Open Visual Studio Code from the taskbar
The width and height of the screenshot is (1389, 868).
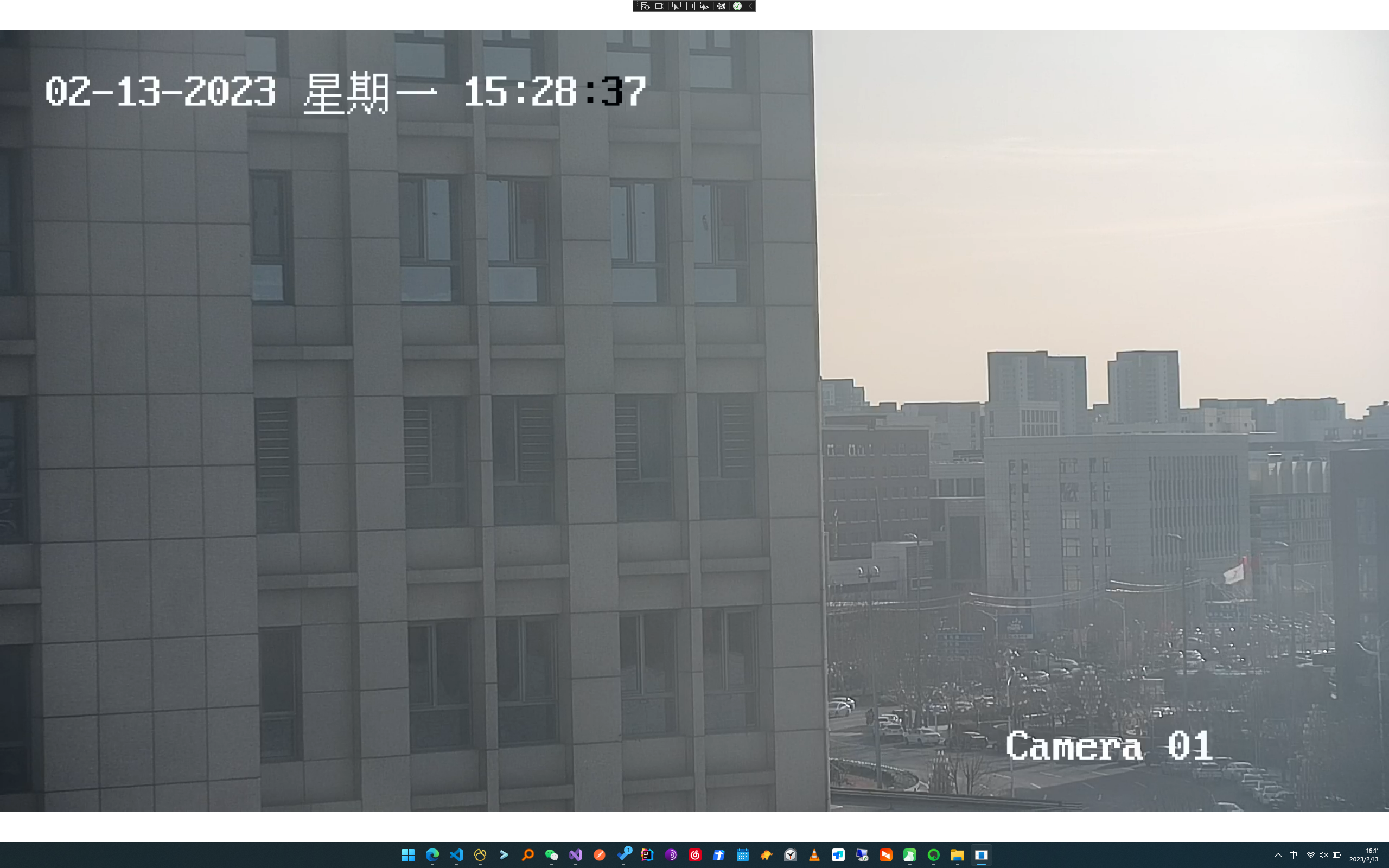point(456,856)
